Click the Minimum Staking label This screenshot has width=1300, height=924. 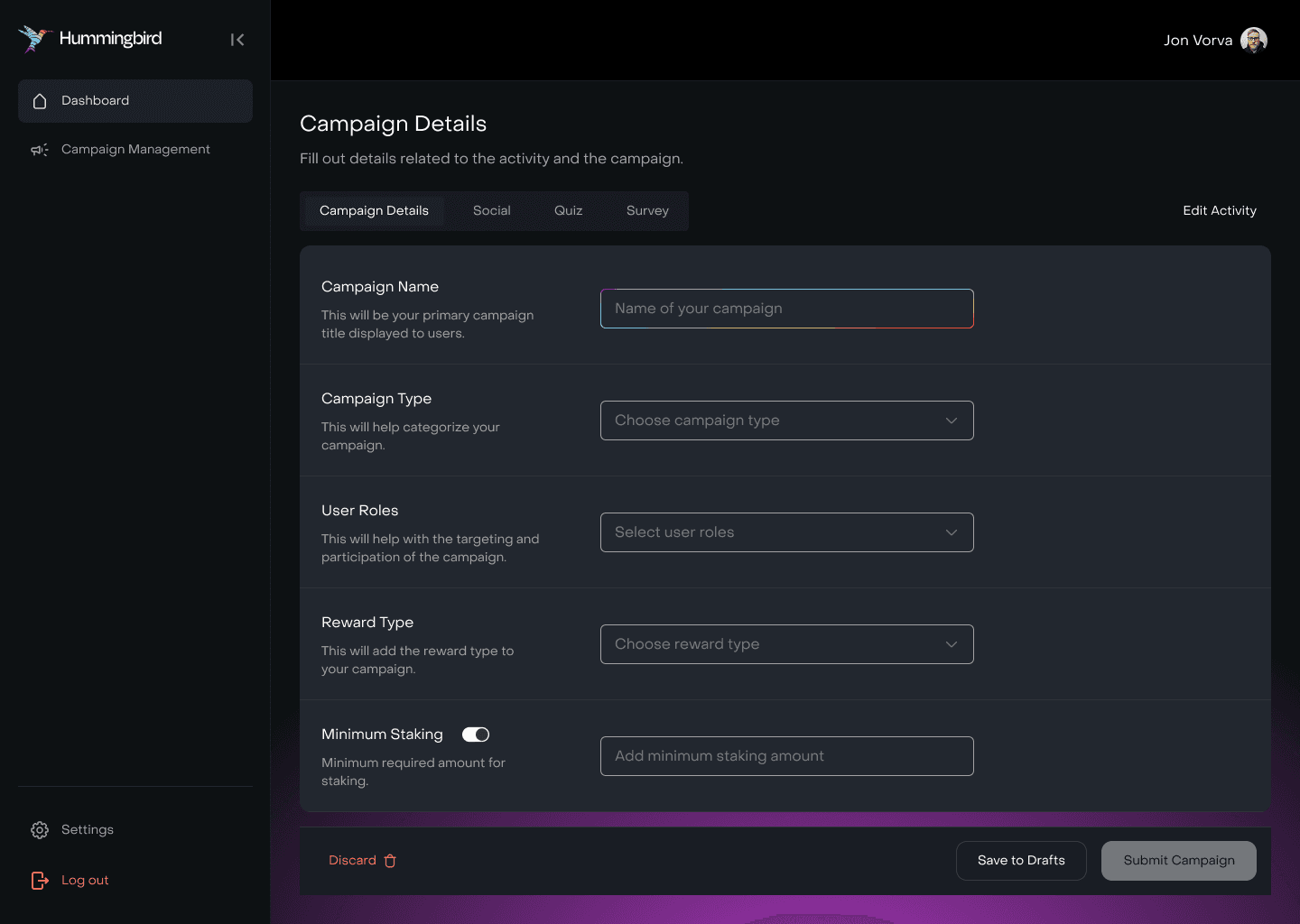coord(382,735)
